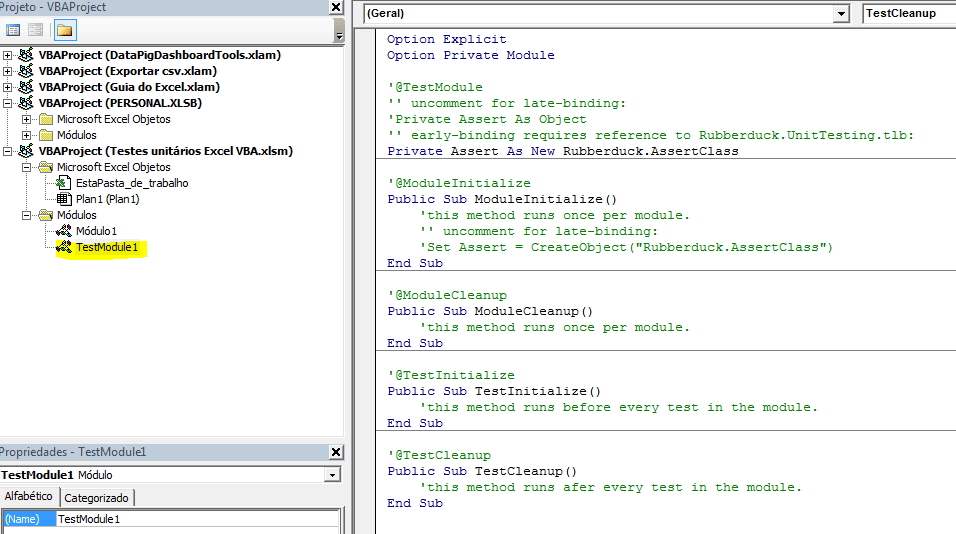The height and width of the screenshot is (534, 956).
Task: Collapse the PERSONAL.XLSB project node
Action: (8, 103)
